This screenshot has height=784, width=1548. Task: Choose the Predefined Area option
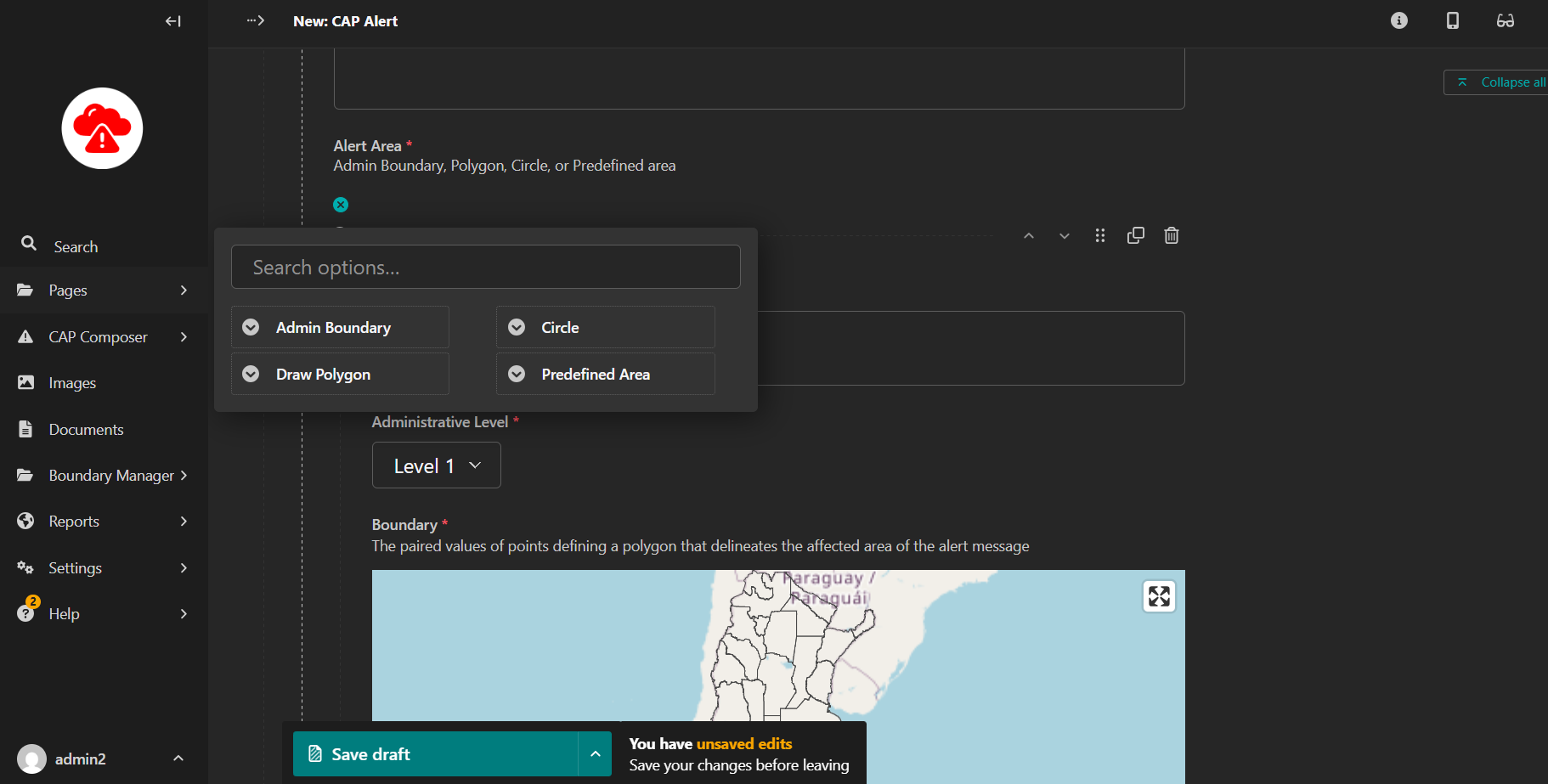pyautogui.click(x=605, y=374)
